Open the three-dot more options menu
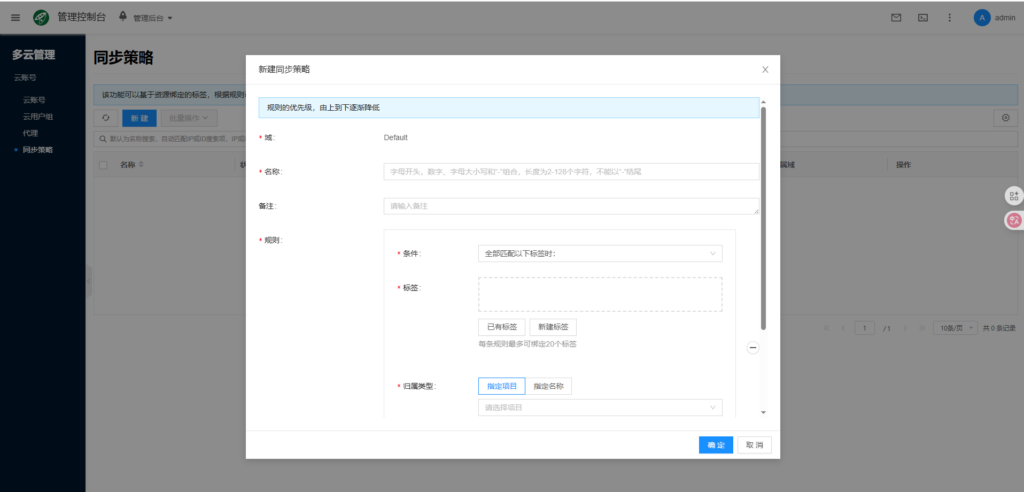 949,17
